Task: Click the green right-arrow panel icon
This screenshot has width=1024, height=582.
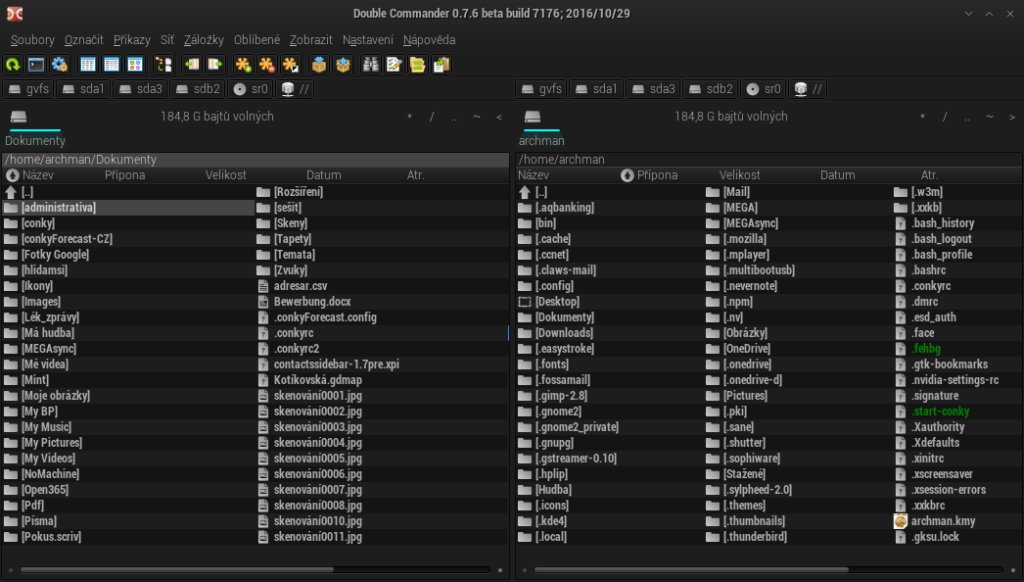Action: pos(215,64)
